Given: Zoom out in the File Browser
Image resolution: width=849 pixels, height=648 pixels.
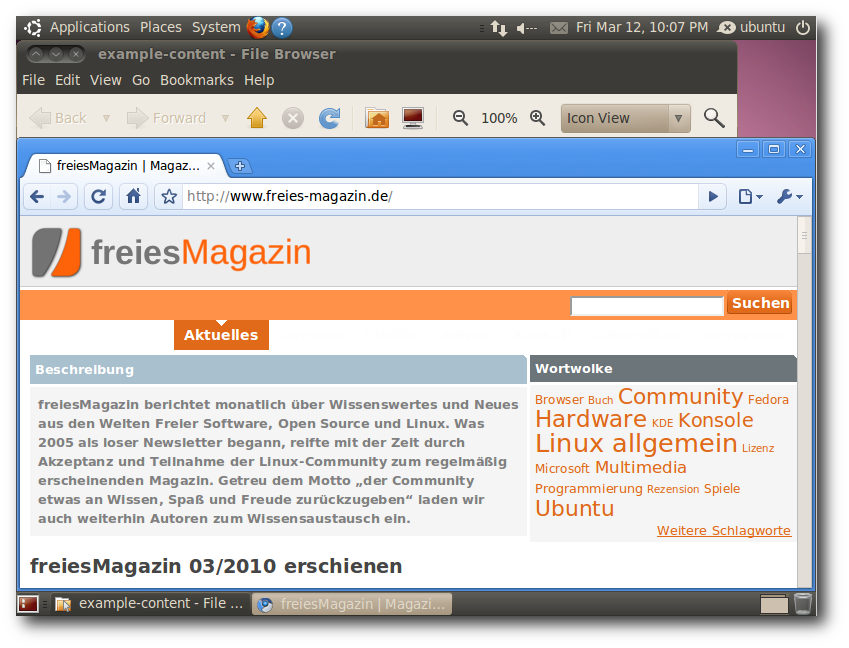Looking at the screenshot, I should (x=460, y=117).
